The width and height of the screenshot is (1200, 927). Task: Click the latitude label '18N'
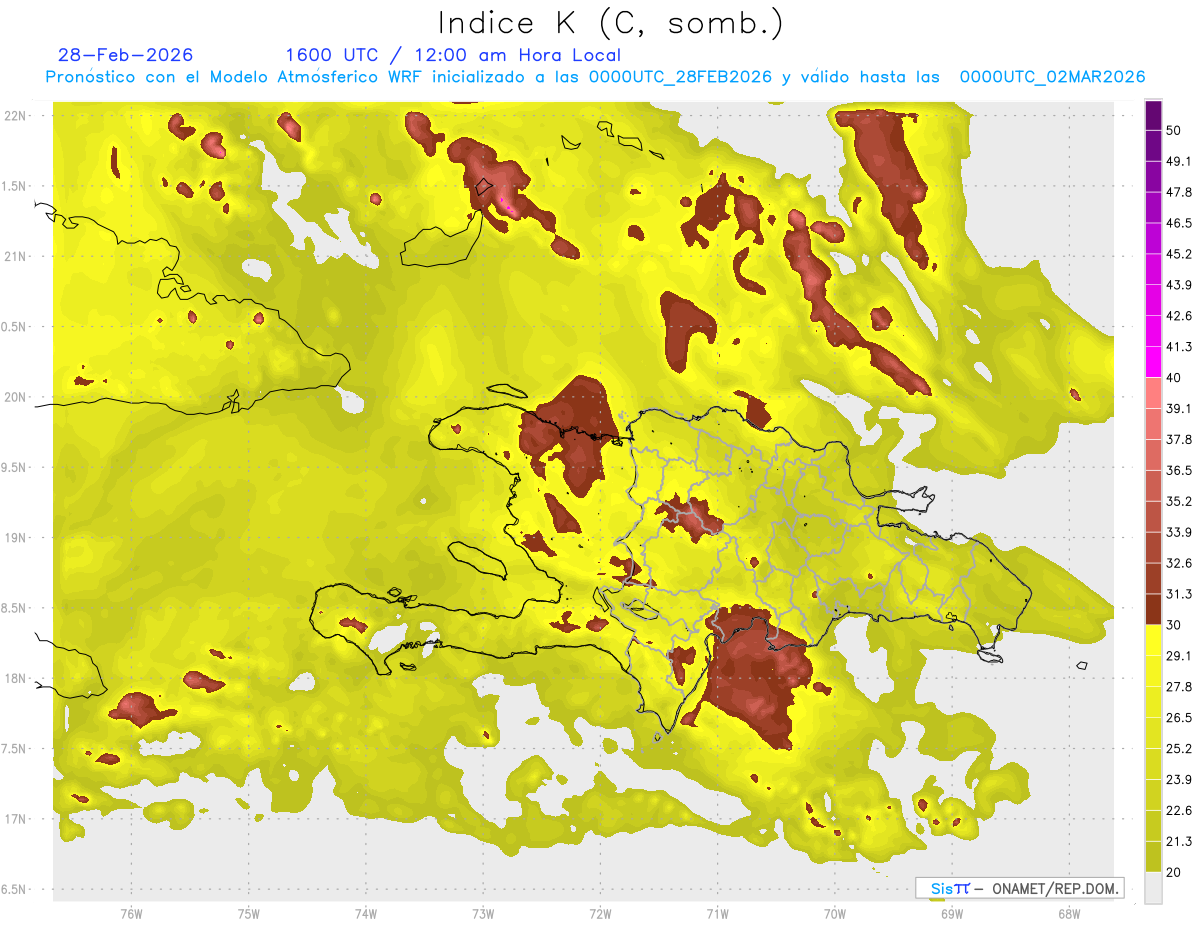click(14, 679)
